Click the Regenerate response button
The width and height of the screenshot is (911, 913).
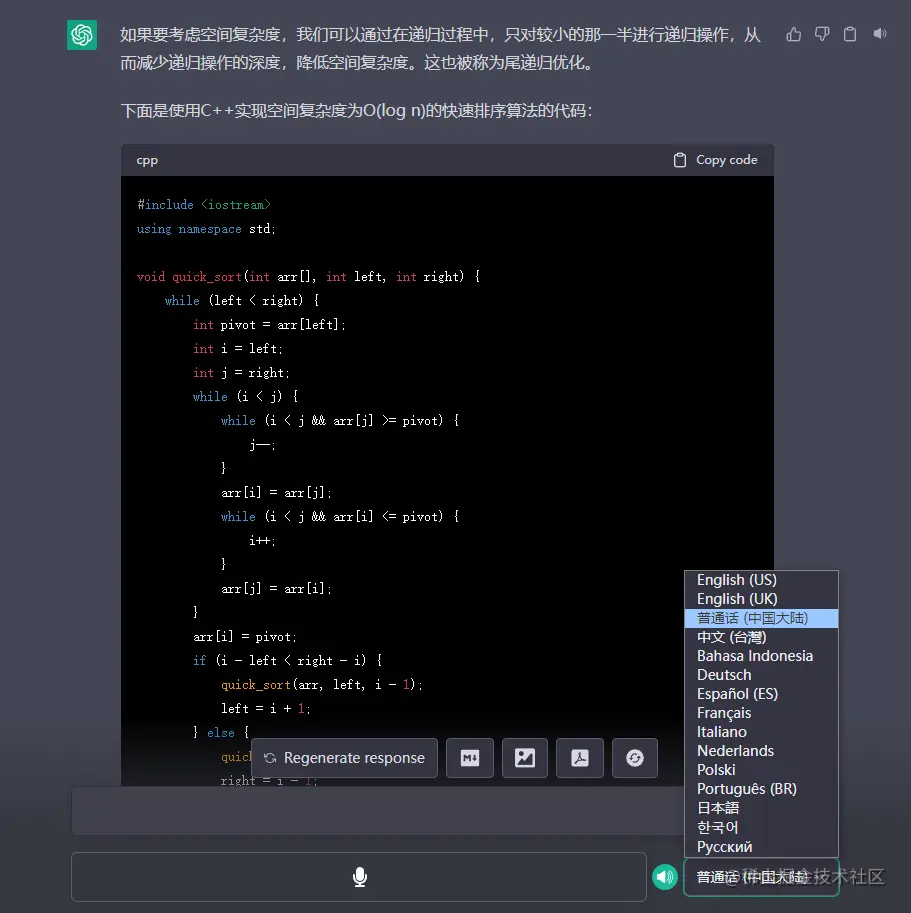(x=345, y=758)
